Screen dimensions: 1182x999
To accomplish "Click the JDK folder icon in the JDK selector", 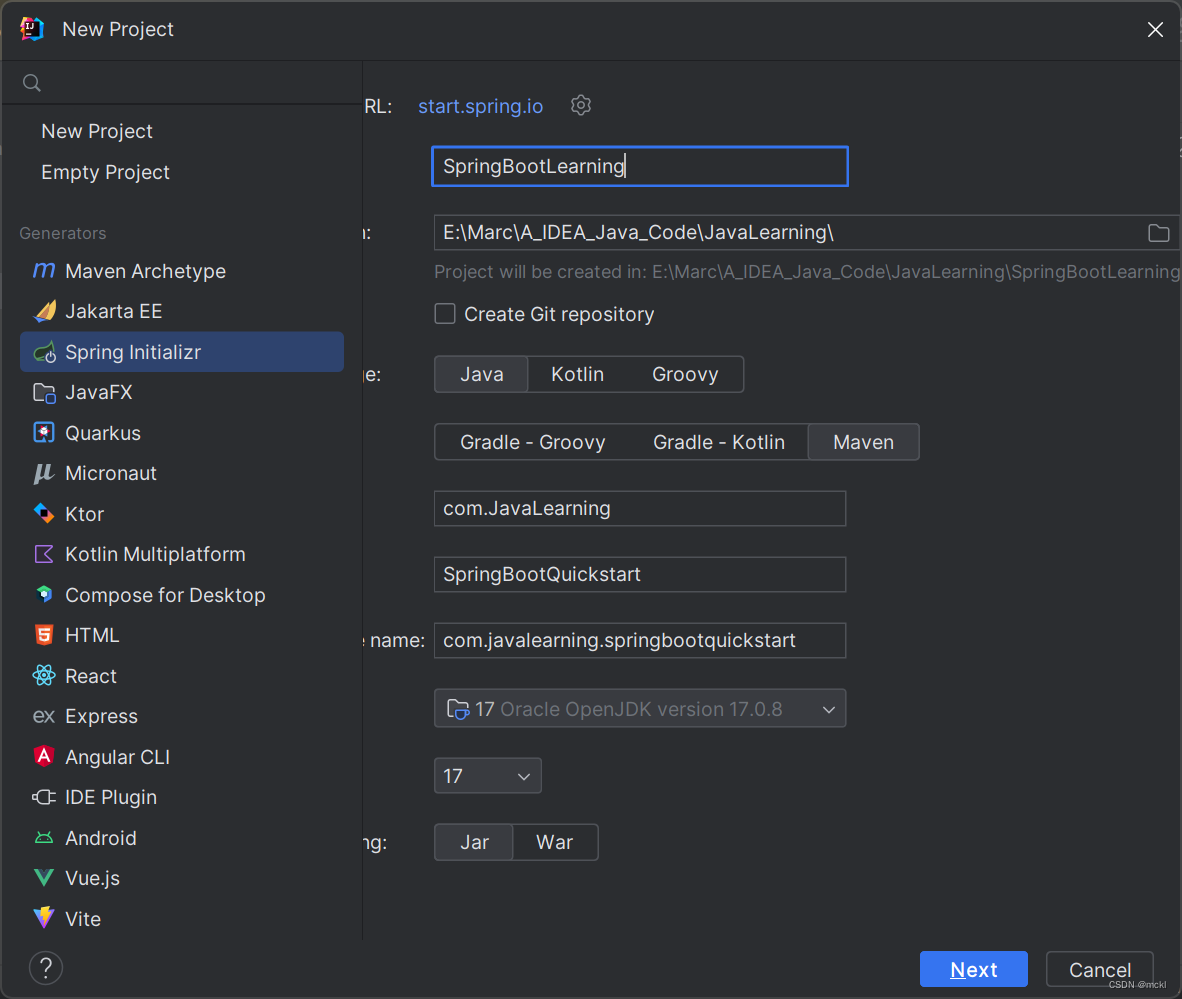I will [458, 709].
